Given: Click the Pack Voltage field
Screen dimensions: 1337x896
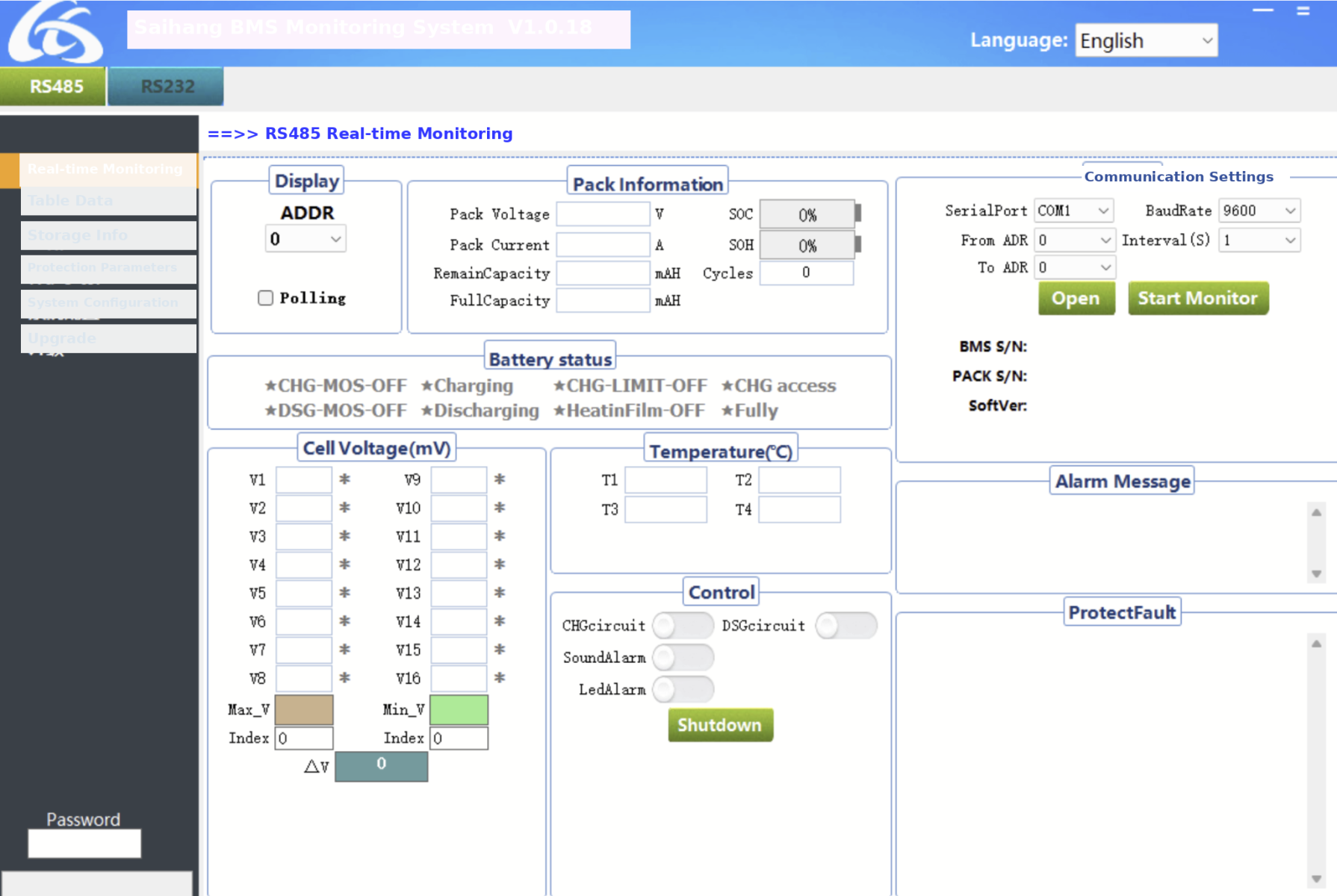Looking at the screenshot, I should (604, 214).
